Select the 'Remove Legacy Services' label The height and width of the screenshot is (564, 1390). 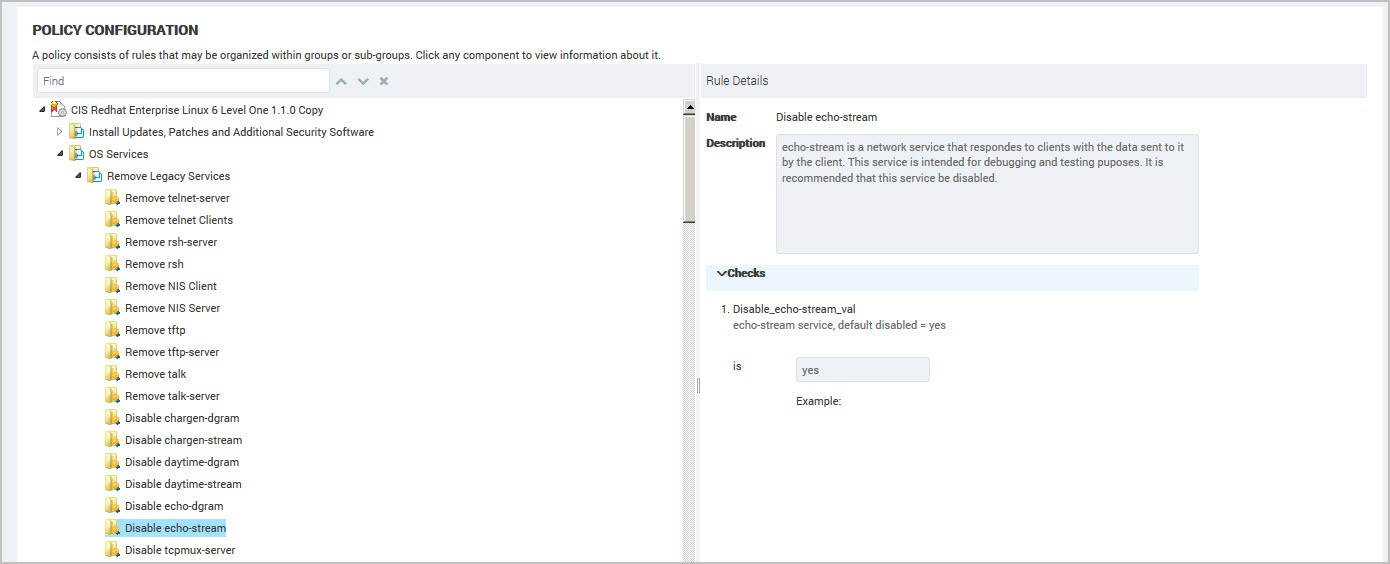168,176
